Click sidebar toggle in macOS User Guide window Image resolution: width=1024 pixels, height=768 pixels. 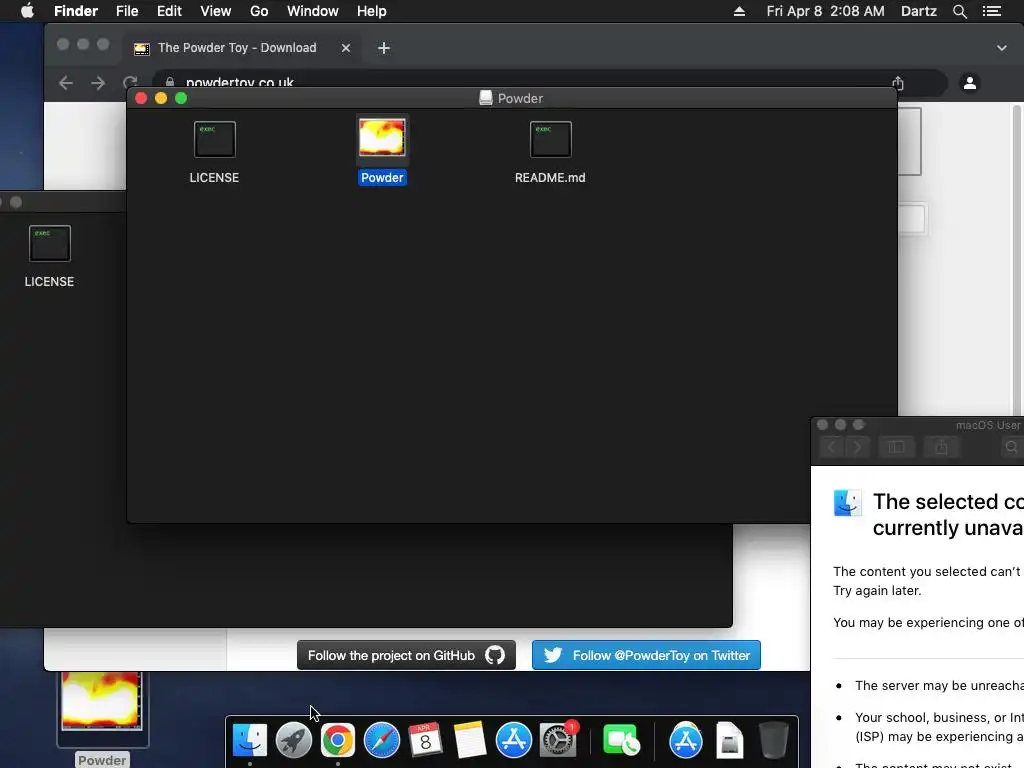click(x=896, y=447)
